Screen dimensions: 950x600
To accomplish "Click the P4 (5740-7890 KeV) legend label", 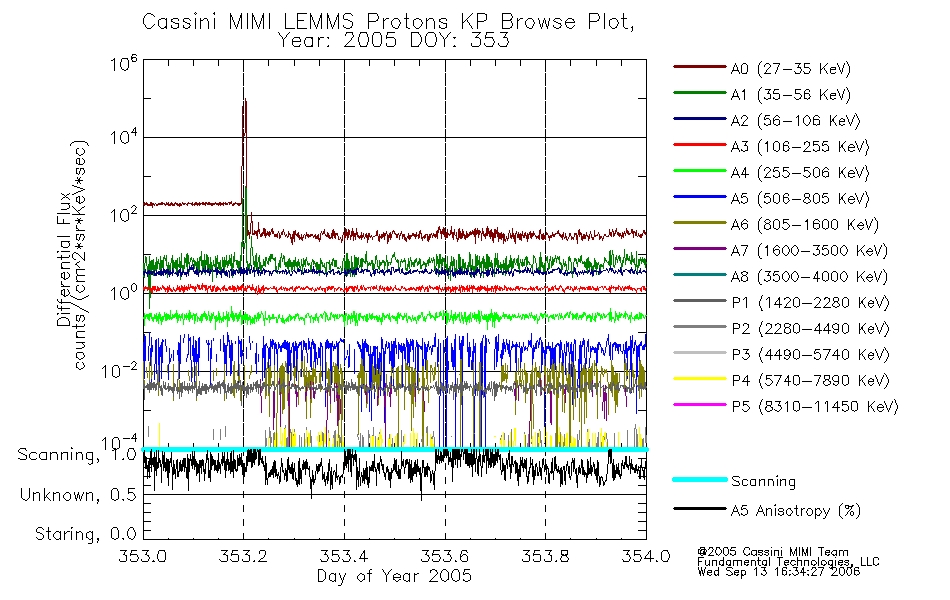I will [810, 381].
